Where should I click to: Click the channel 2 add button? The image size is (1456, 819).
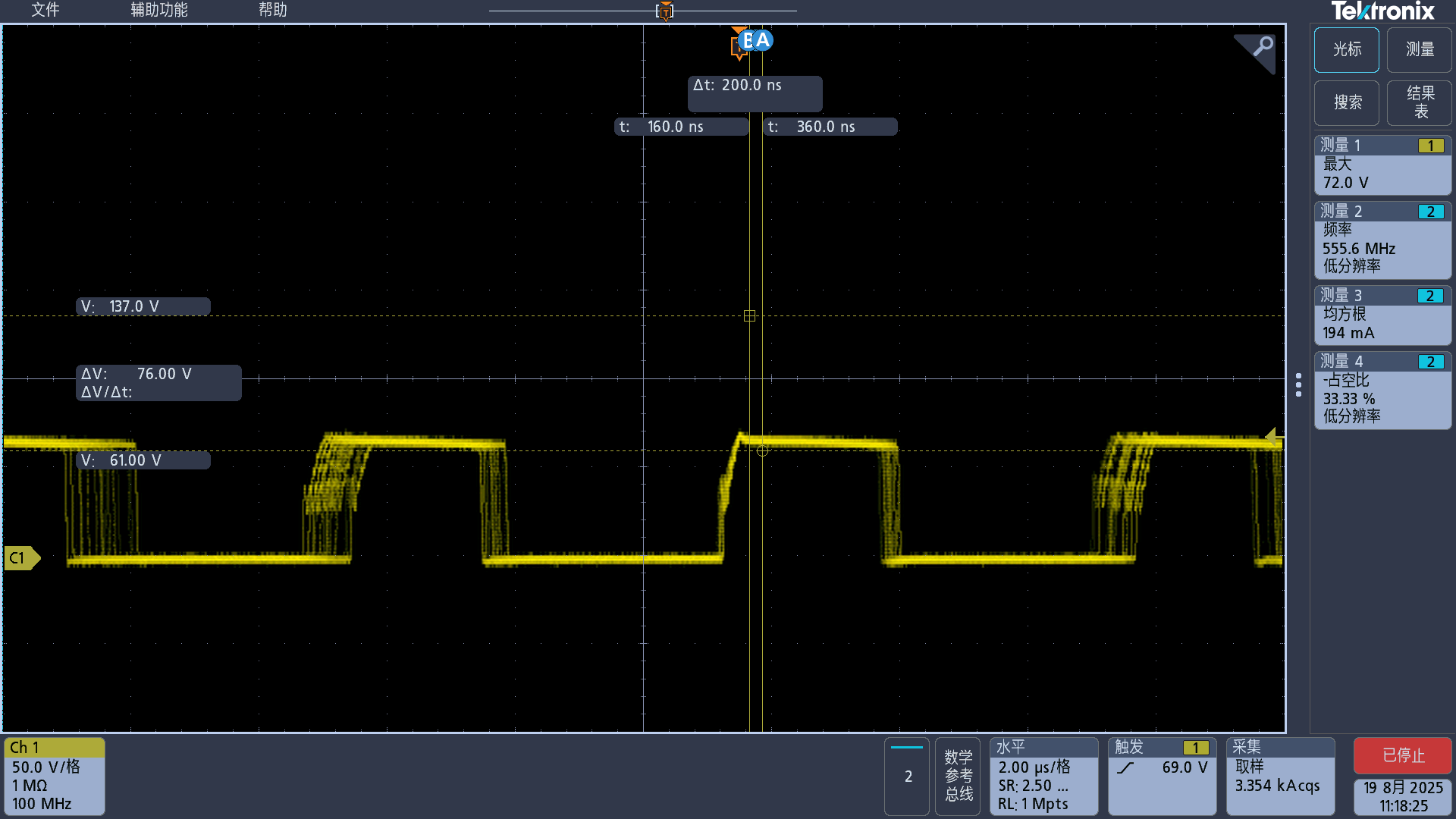(x=907, y=776)
